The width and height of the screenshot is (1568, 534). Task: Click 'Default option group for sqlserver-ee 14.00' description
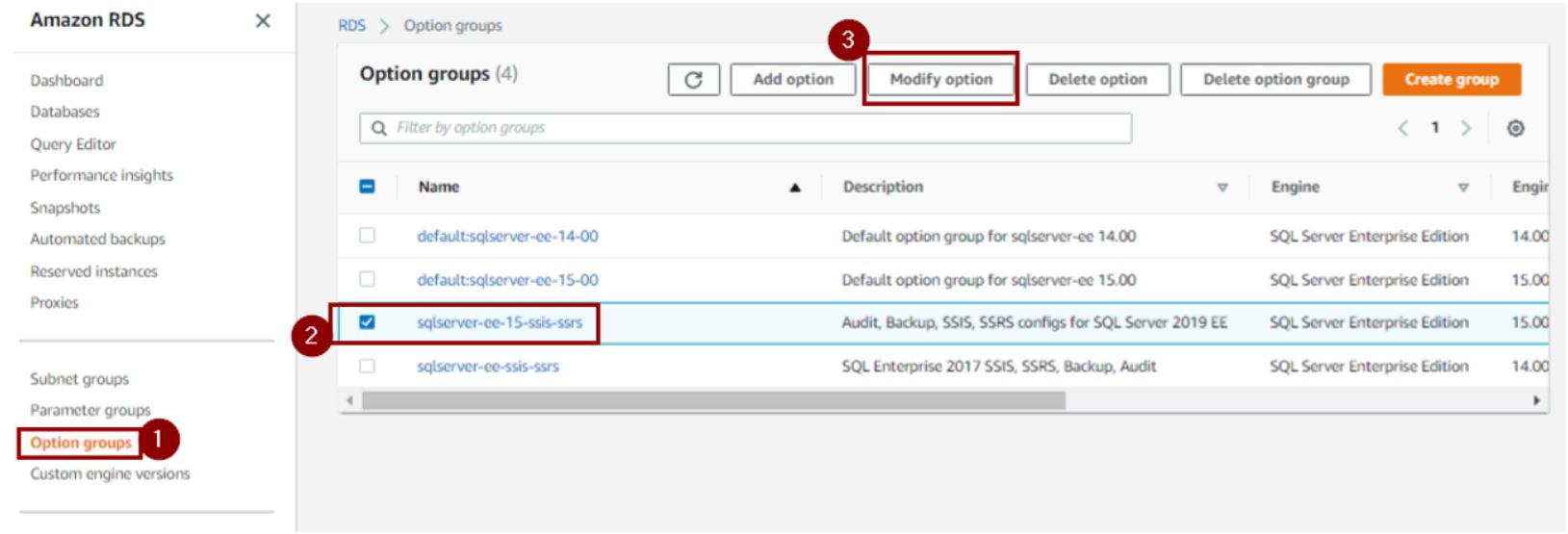point(989,236)
